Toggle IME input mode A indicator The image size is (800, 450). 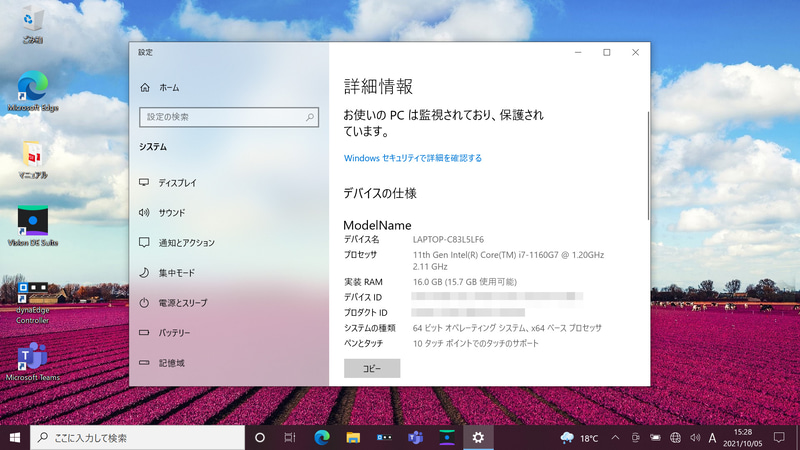tap(712, 438)
